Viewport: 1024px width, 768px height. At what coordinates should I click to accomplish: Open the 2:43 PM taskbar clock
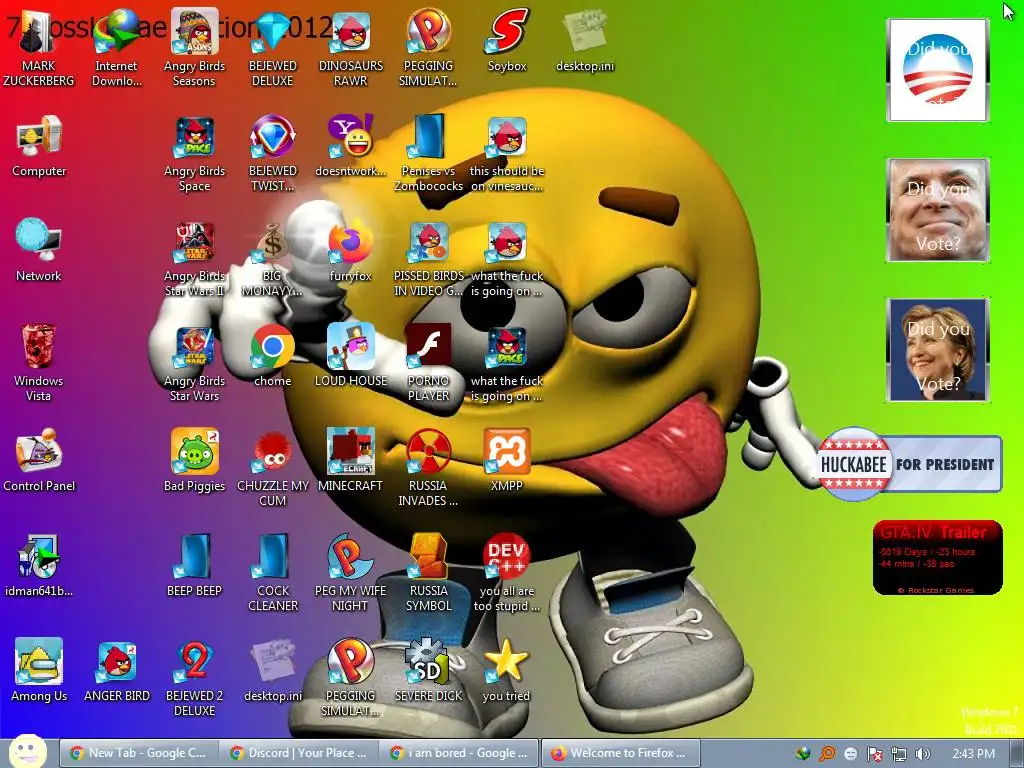[x=973, y=754]
